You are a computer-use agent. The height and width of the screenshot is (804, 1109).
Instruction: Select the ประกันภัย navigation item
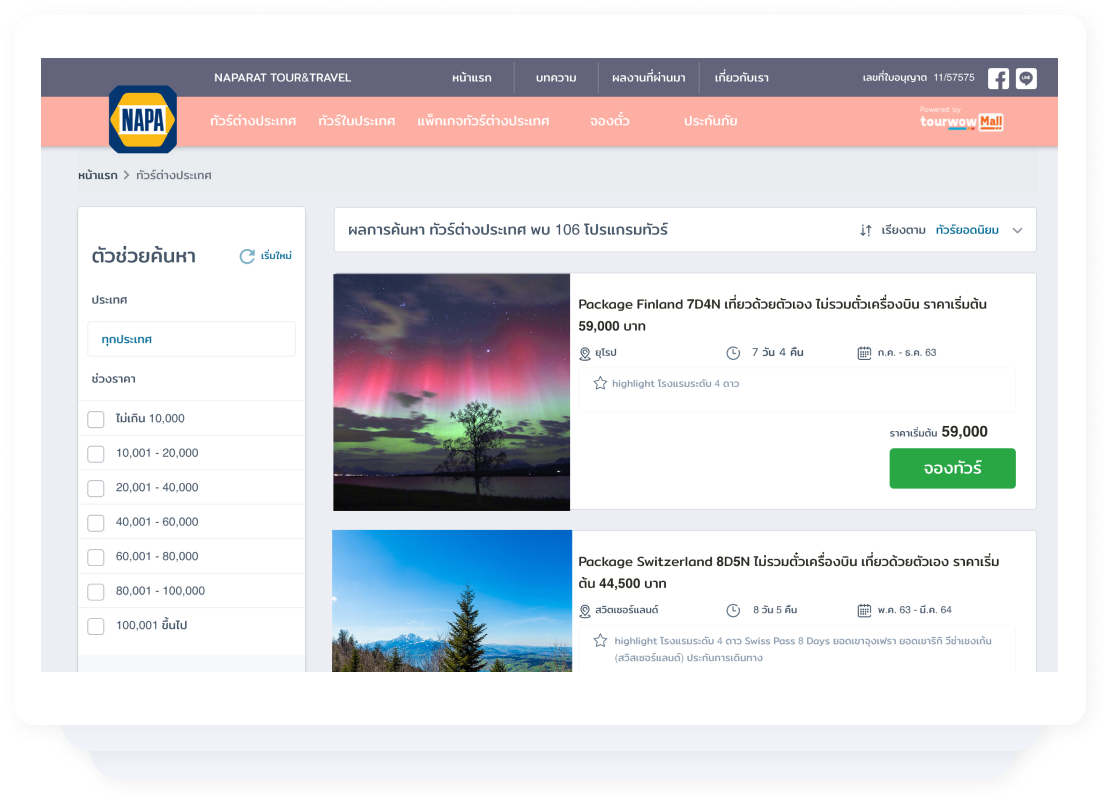710,121
